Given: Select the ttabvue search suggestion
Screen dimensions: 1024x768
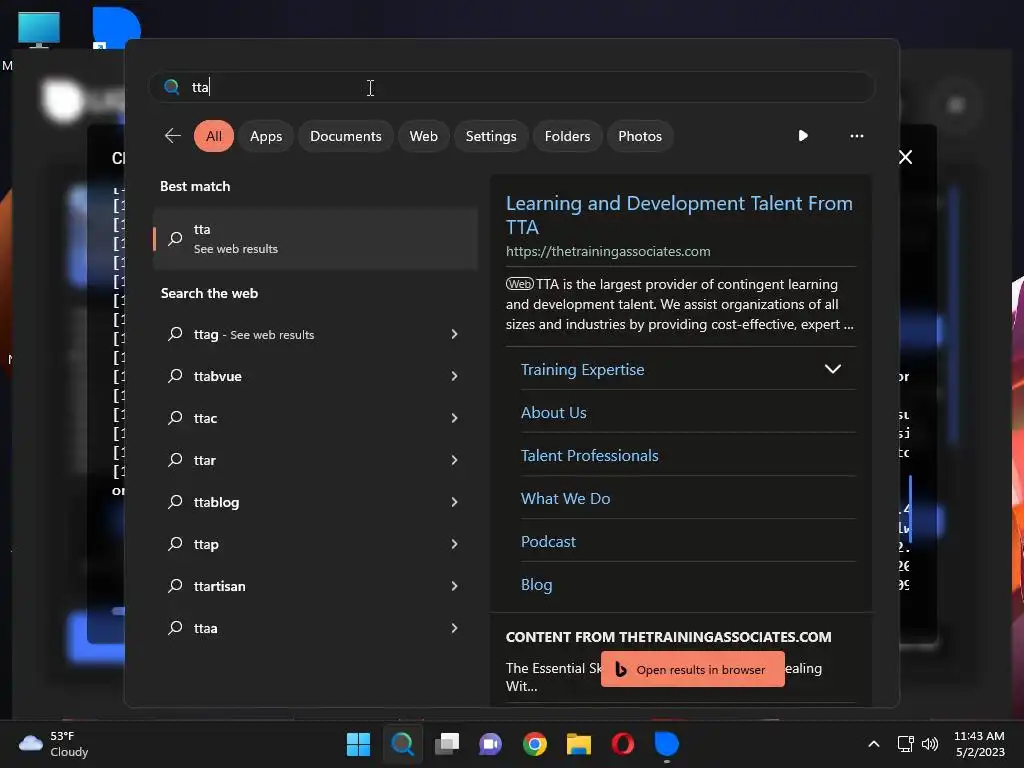Looking at the screenshot, I should (x=315, y=376).
